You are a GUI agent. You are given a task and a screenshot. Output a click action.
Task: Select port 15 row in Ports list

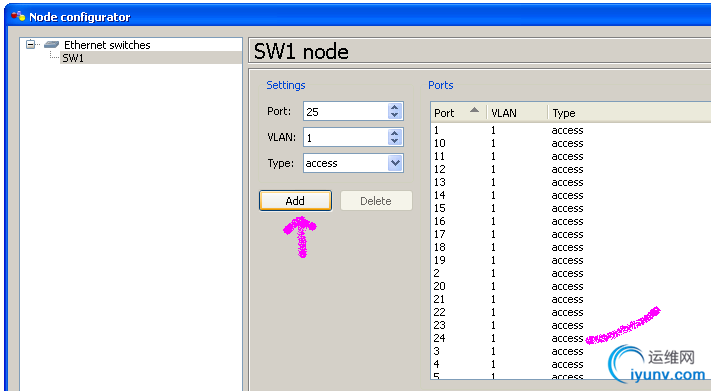pyautogui.click(x=571, y=208)
